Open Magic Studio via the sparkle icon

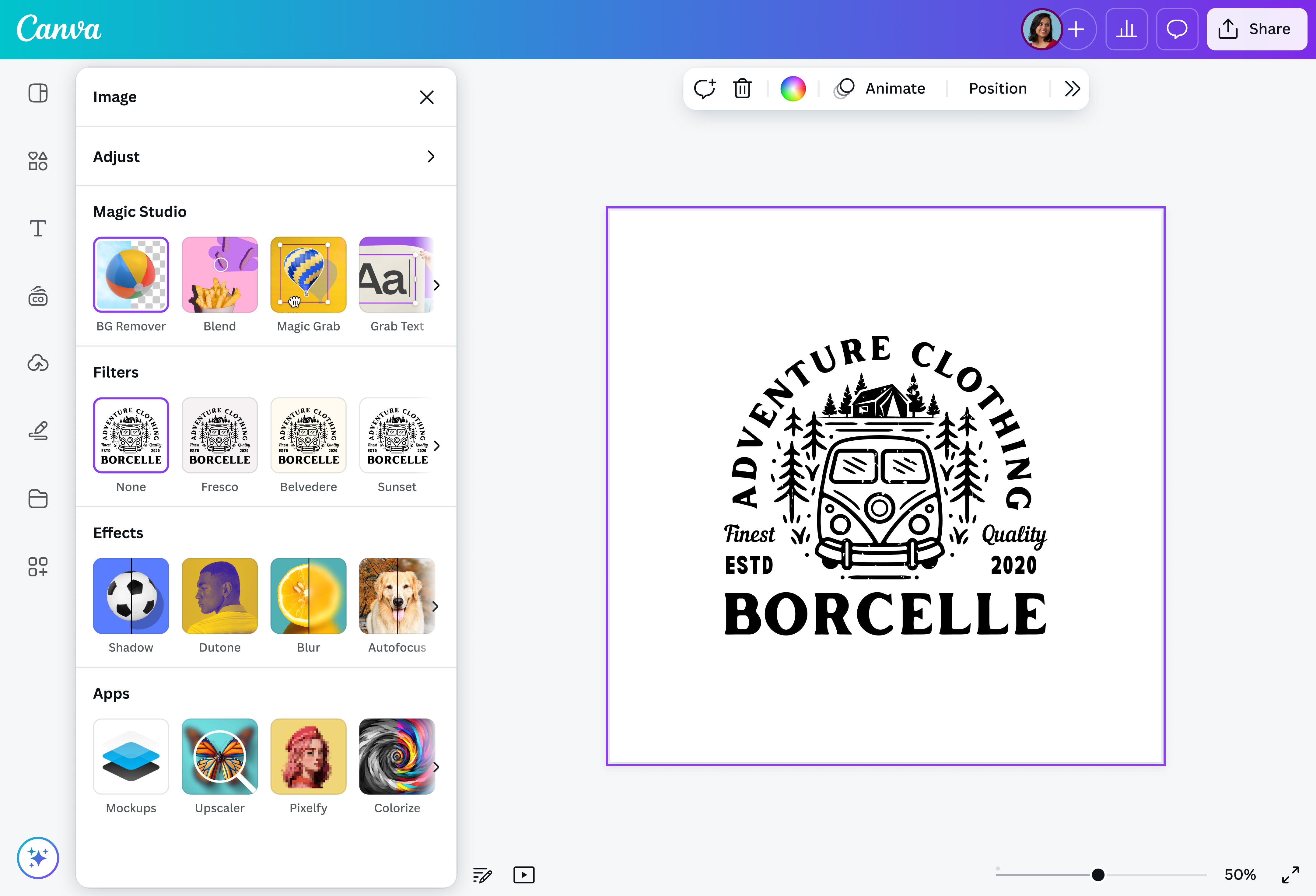[x=37, y=857]
